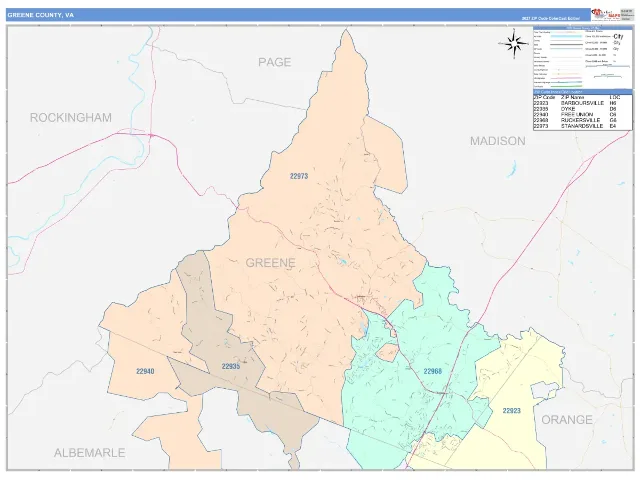640x480 pixels.
Task: Click the pink line sample in the legend
Action: tap(566, 78)
